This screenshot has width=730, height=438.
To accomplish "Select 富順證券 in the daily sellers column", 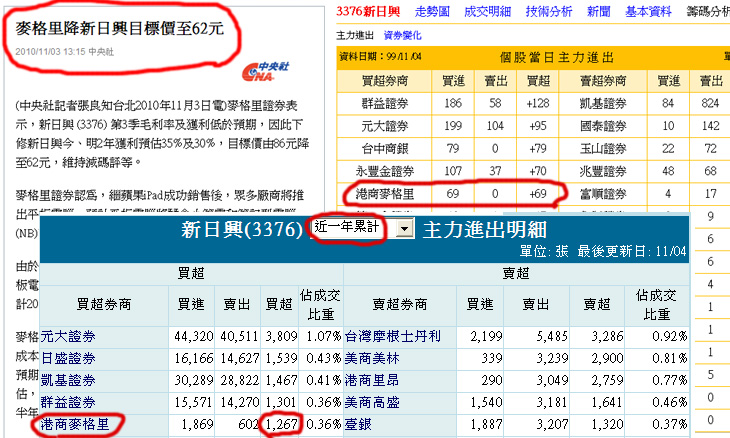I will [603, 194].
